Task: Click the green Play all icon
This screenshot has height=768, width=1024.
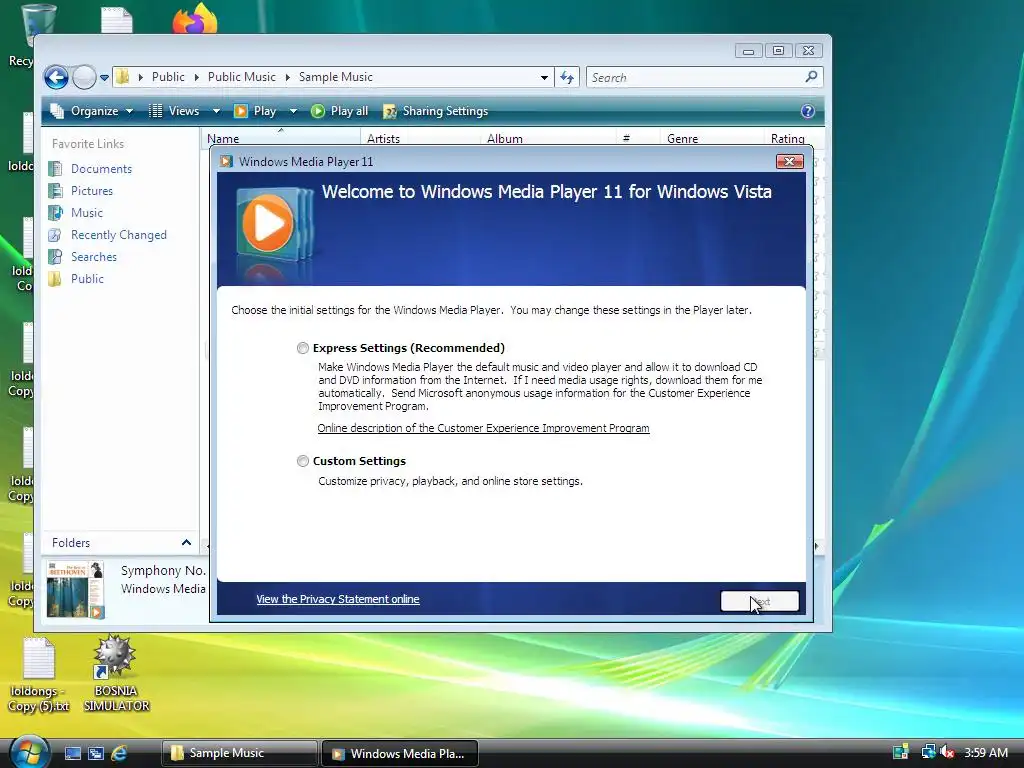Action: [x=317, y=111]
